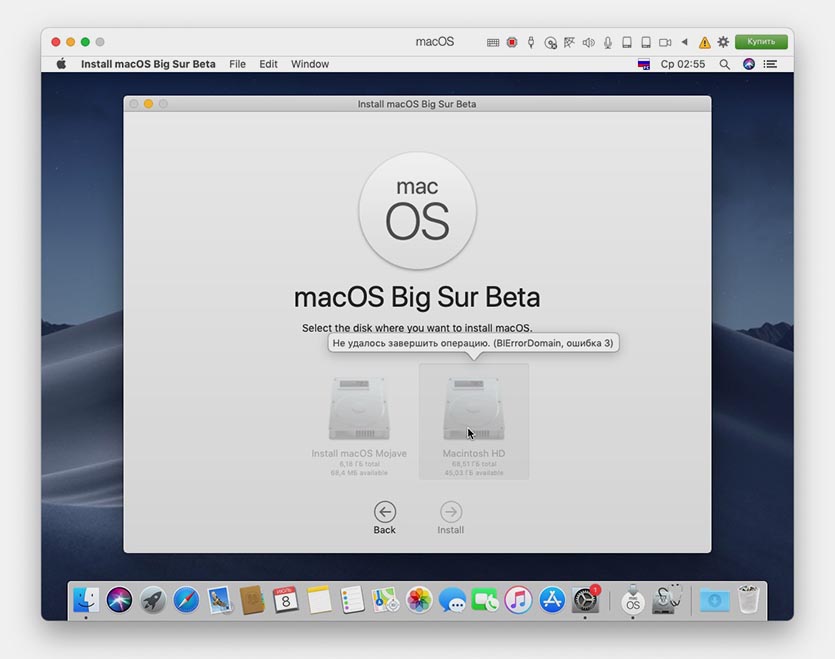The width and height of the screenshot is (835, 659).
Task: Click the Parallels keyboard icon in title bar
Action: [492, 42]
